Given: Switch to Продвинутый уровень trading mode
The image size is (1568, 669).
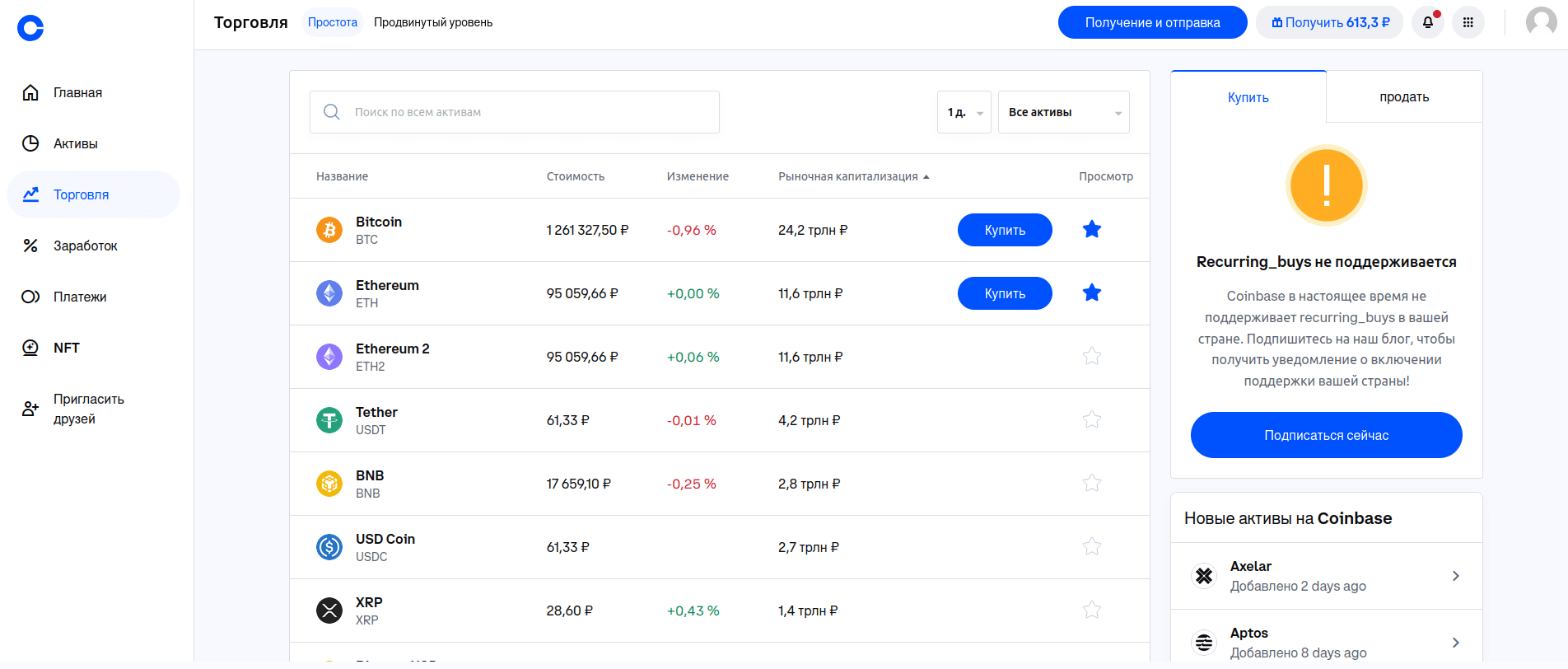Looking at the screenshot, I should [433, 22].
